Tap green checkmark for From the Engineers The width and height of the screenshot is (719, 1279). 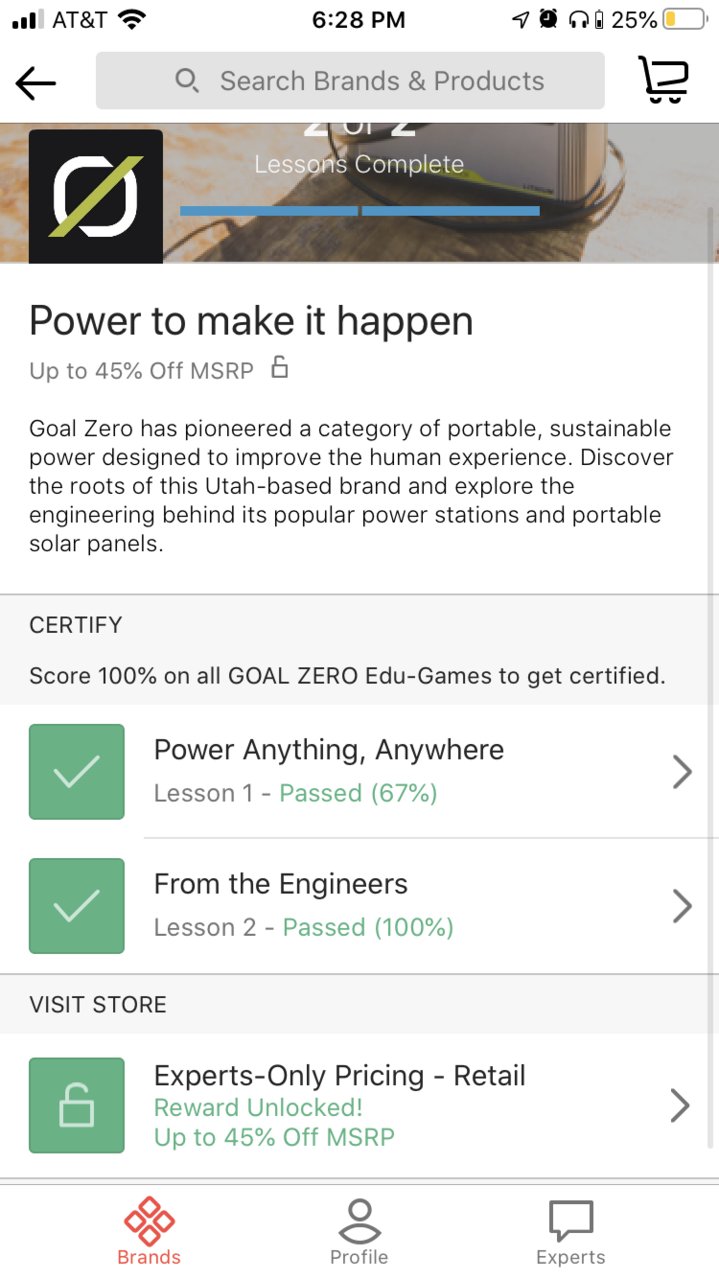click(x=77, y=906)
